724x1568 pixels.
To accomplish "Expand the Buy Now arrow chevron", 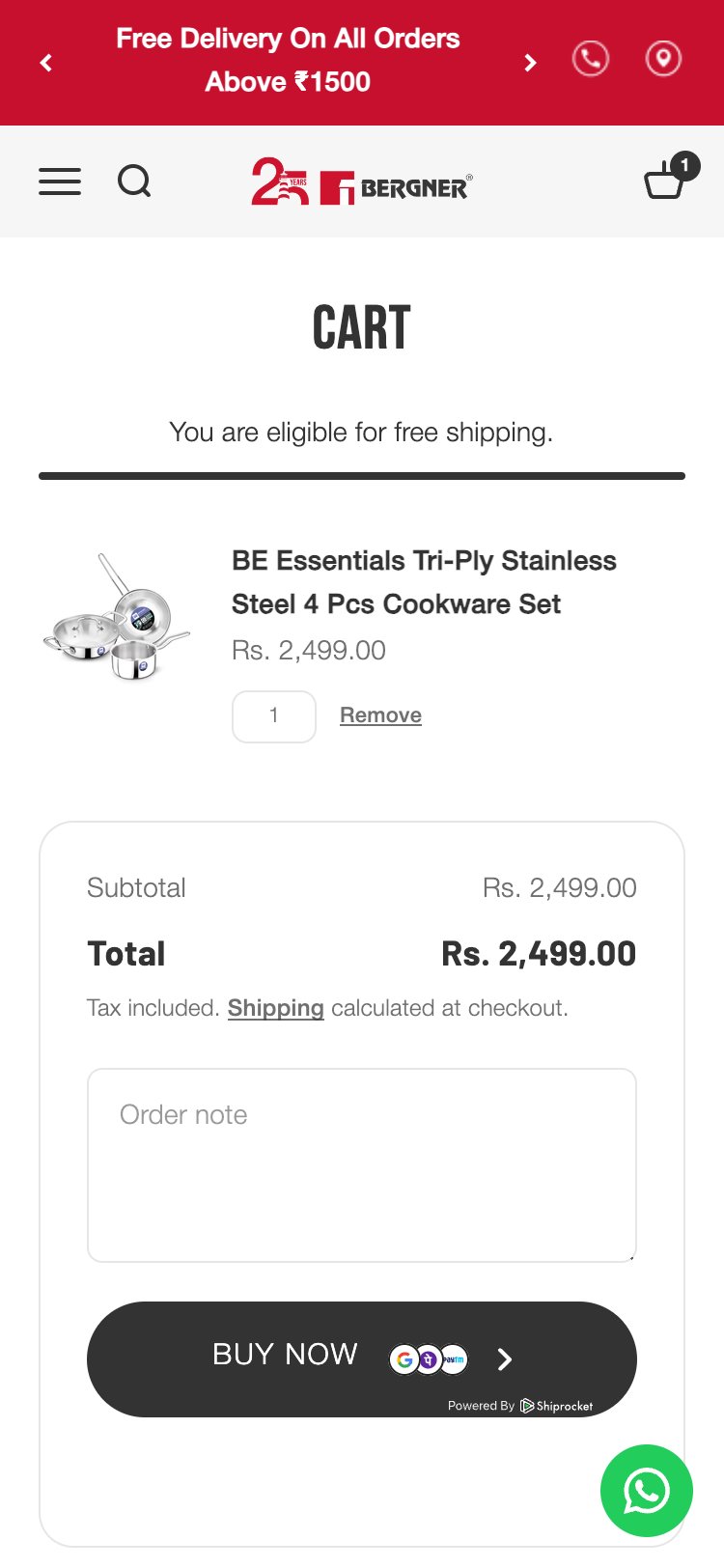I will [503, 1359].
